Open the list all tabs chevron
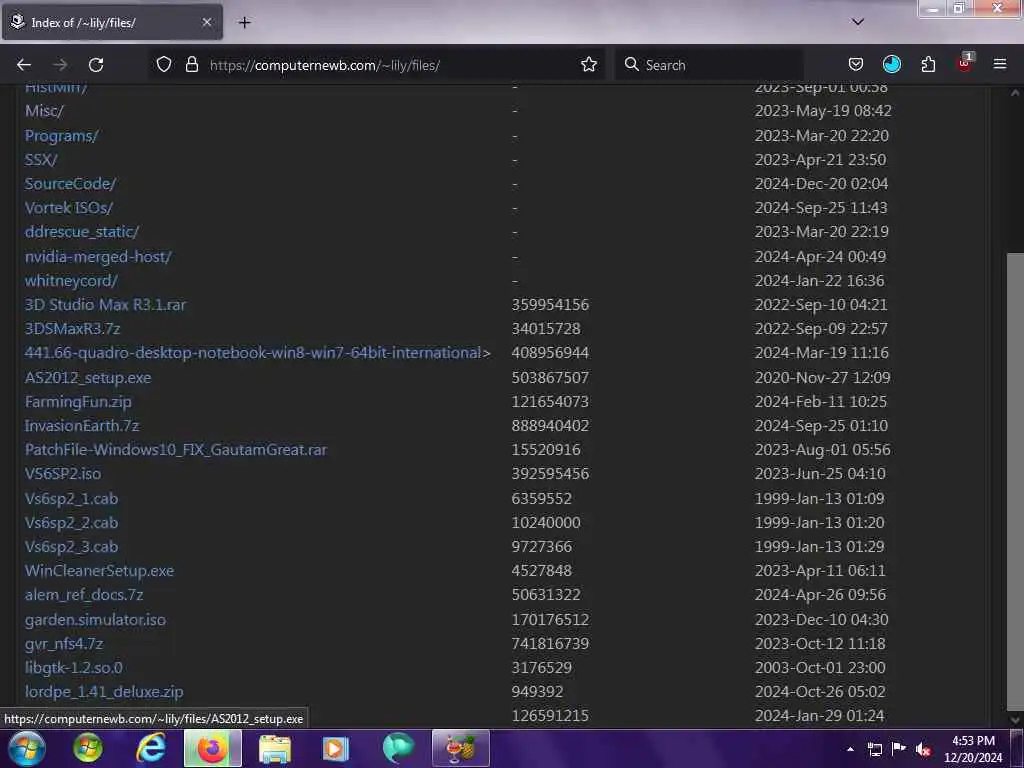 (857, 22)
